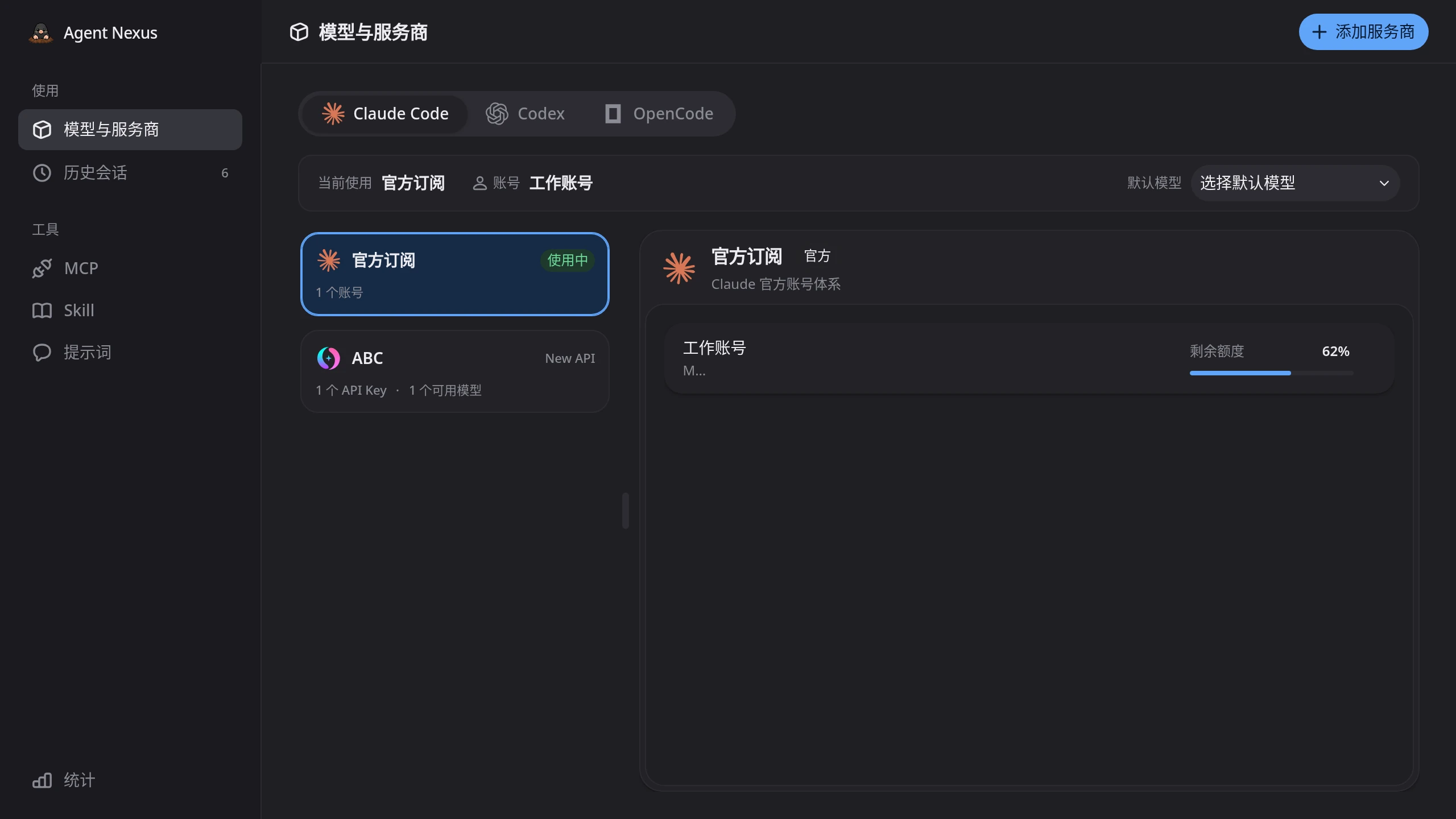Click the 6 count badge on 历史会话
The height and width of the screenshot is (819, 1456).
click(x=225, y=173)
